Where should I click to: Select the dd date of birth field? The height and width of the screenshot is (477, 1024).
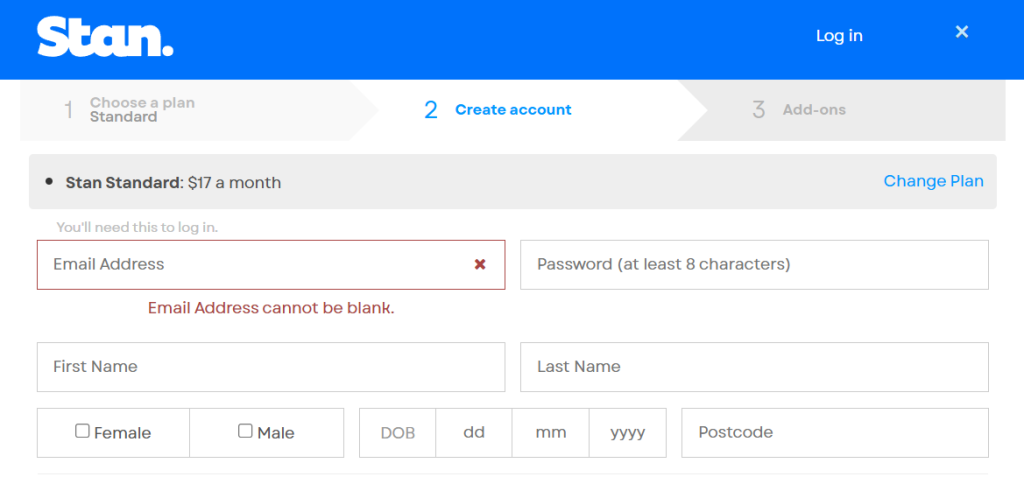click(x=474, y=433)
